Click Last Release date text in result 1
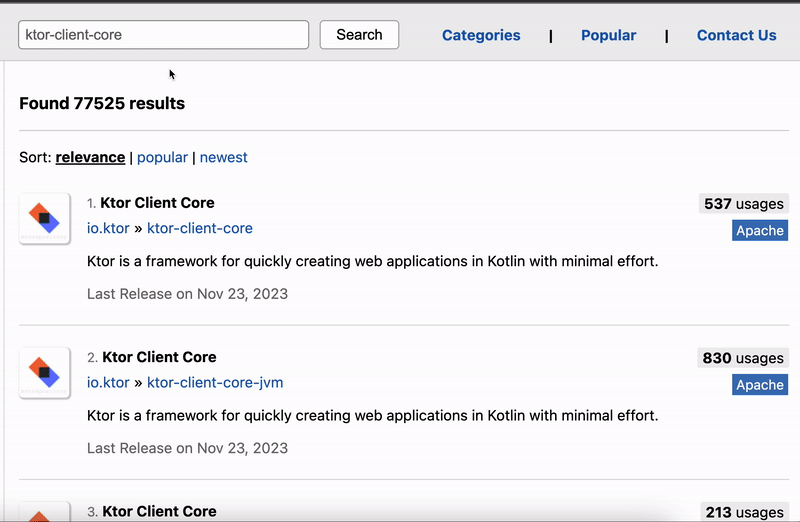This screenshot has height=522, width=800. (187, 294)
